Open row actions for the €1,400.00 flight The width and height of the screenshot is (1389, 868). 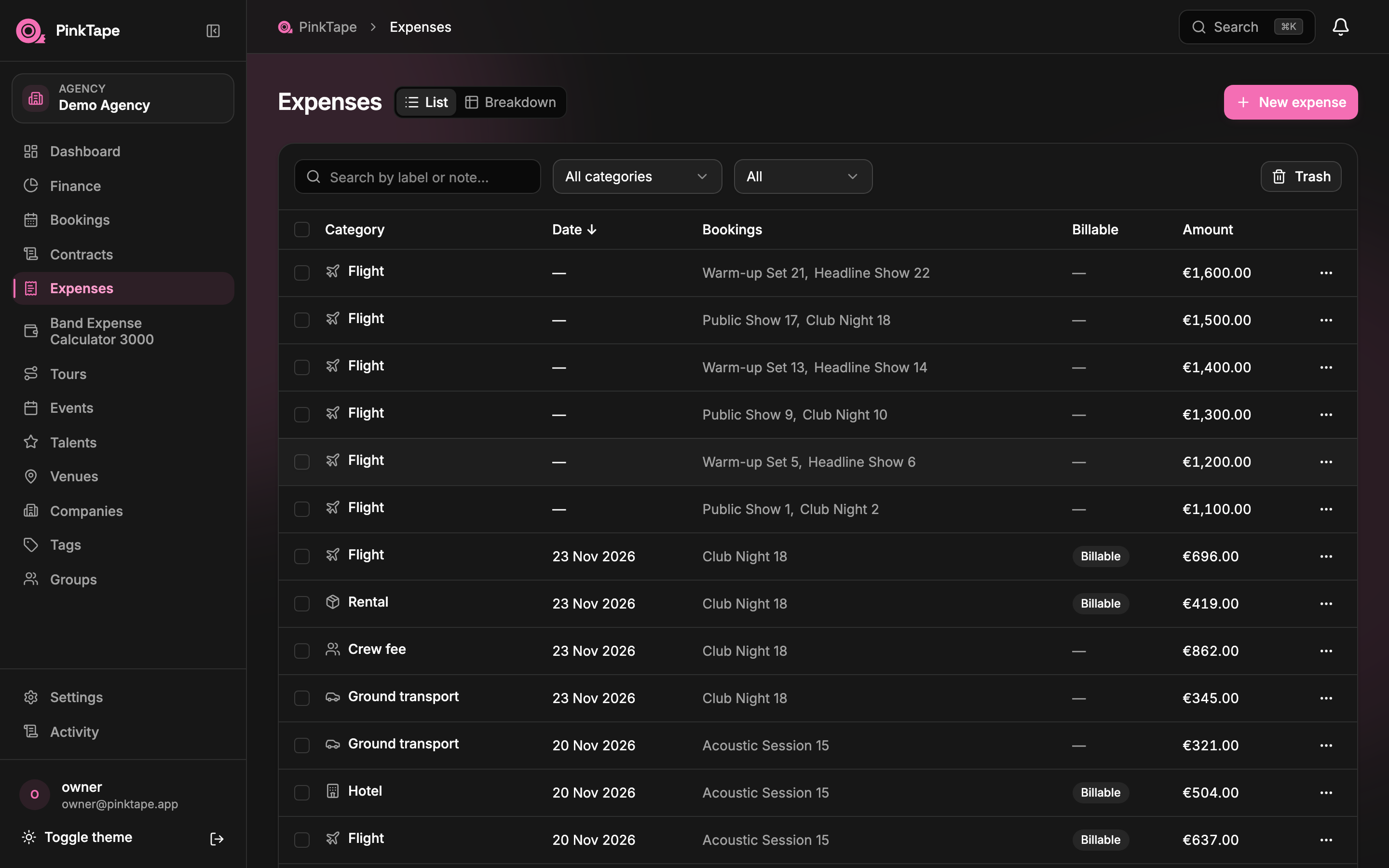1326,367
